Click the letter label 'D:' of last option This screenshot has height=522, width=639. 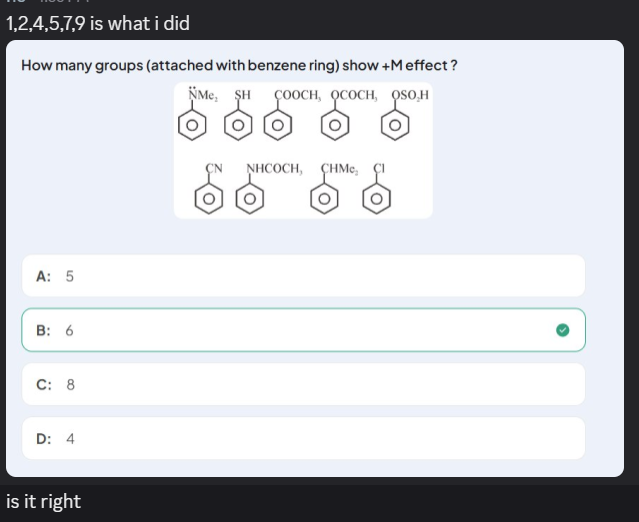[x=44, y=439]
